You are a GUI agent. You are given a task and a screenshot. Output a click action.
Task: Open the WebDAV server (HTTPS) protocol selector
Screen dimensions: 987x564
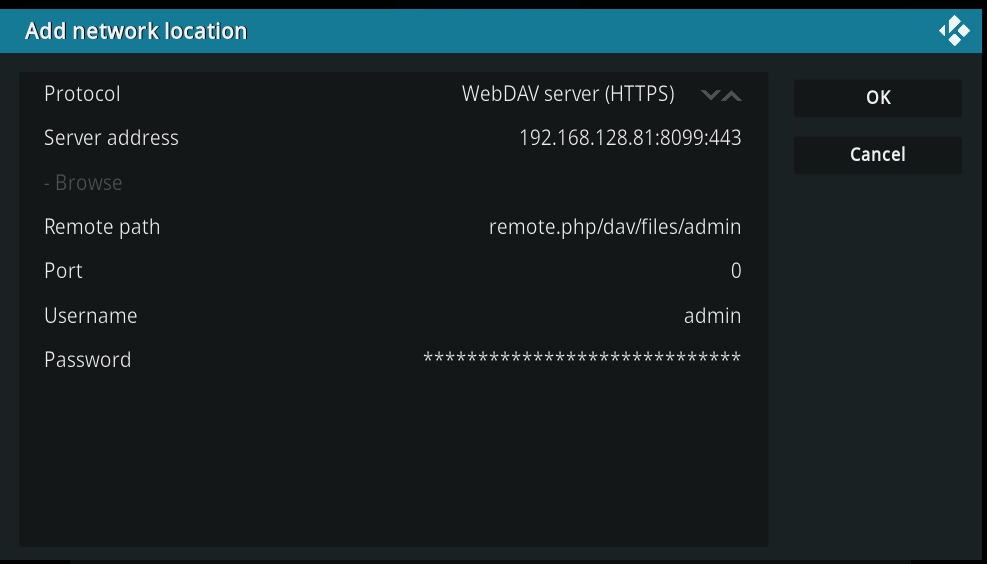pyautogui.click(x=568, y=94)
